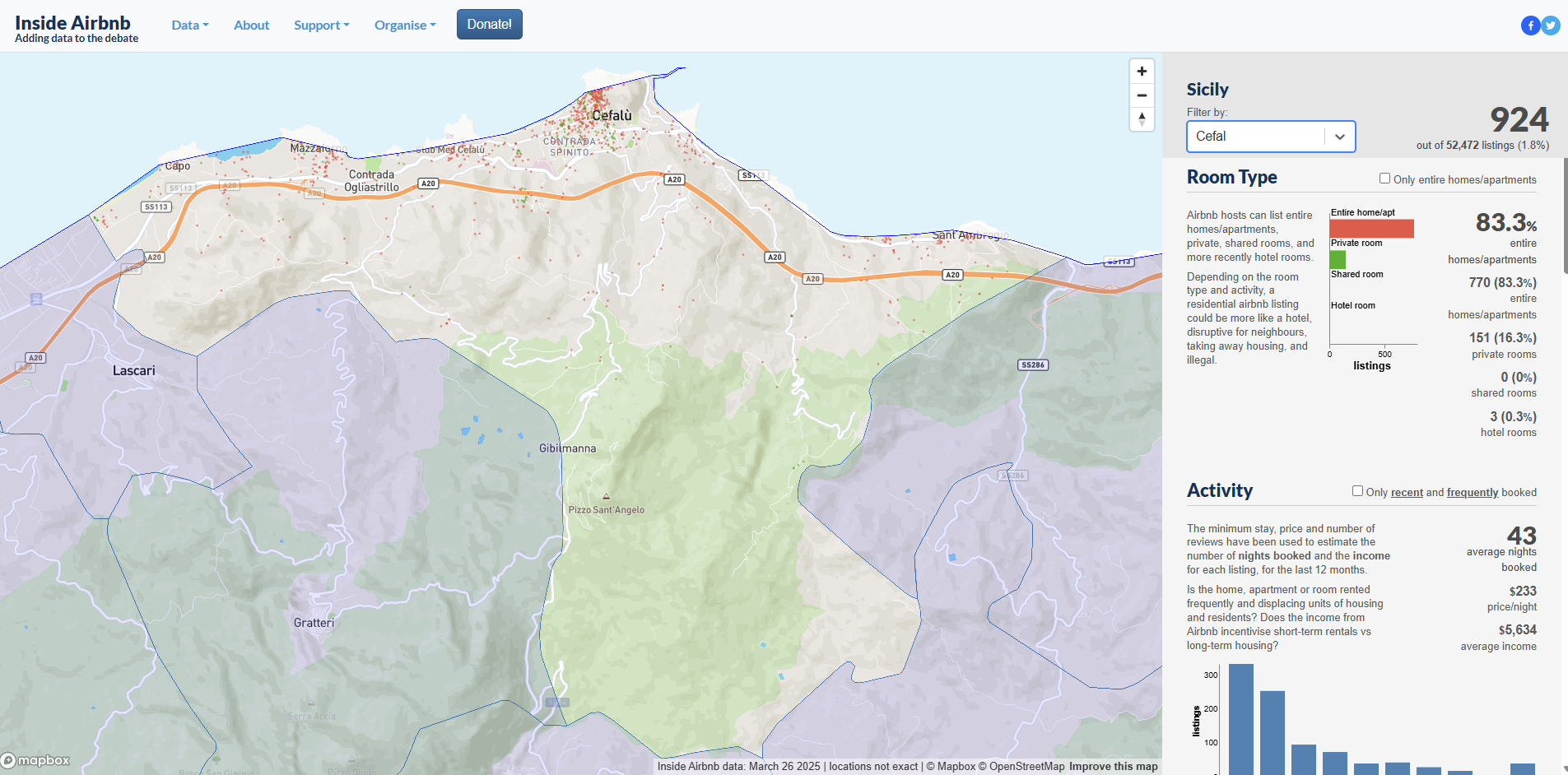The height and width of the screenshot is (775, 1568).
Task: Open the neighbourhood filter dropdown arrow
Action: tap(1340, 137)
